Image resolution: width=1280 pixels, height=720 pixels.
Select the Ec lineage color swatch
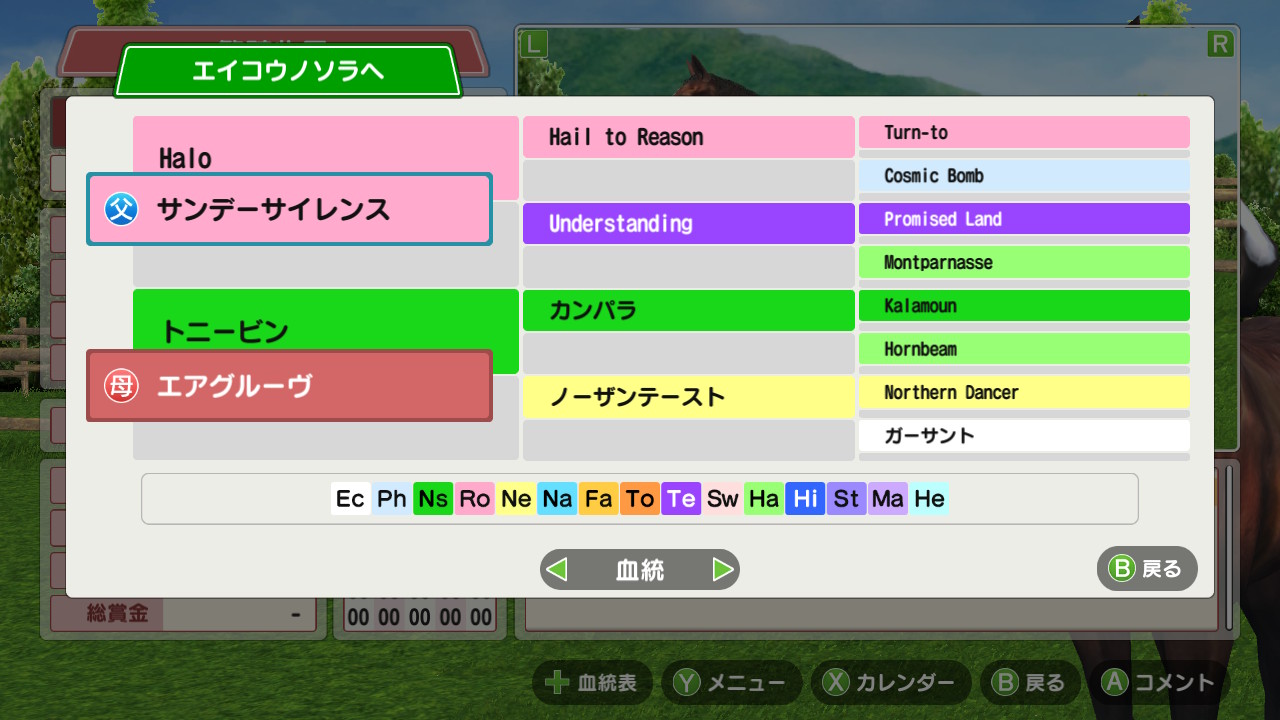(351, 499)
